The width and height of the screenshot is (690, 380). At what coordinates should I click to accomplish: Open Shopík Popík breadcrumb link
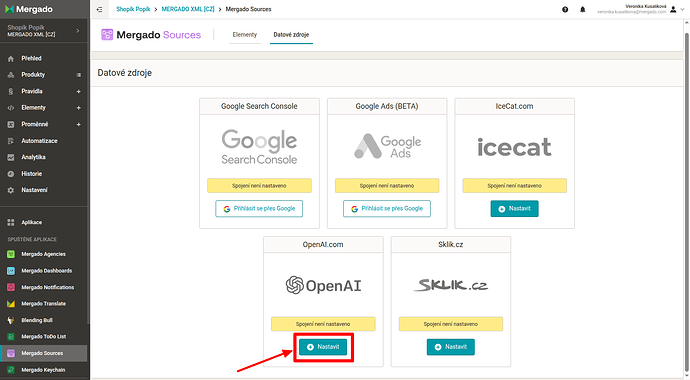(133, 9)
